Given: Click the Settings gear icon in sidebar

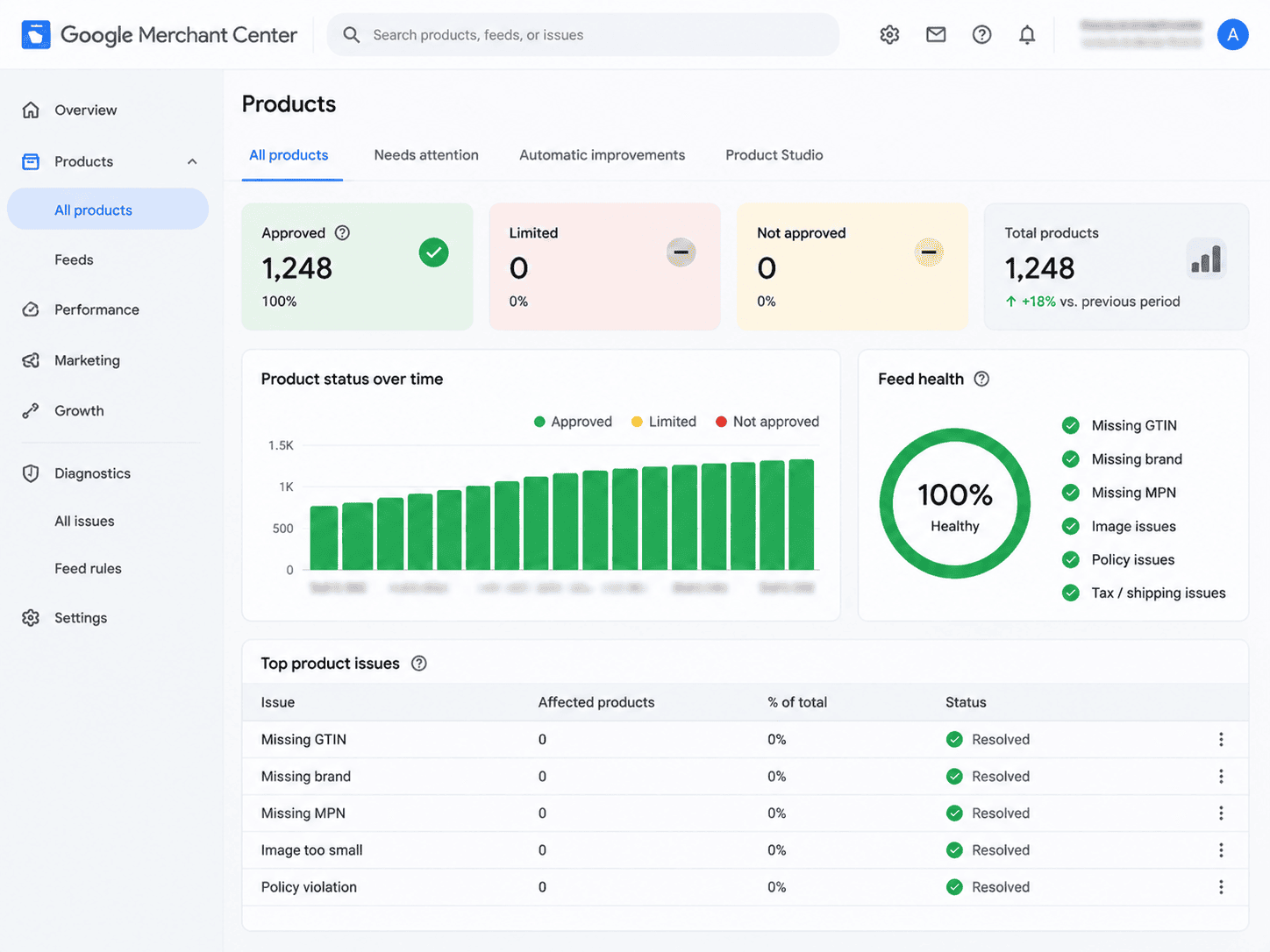Looking at the screenshot, I should click(x=31, y=618).
